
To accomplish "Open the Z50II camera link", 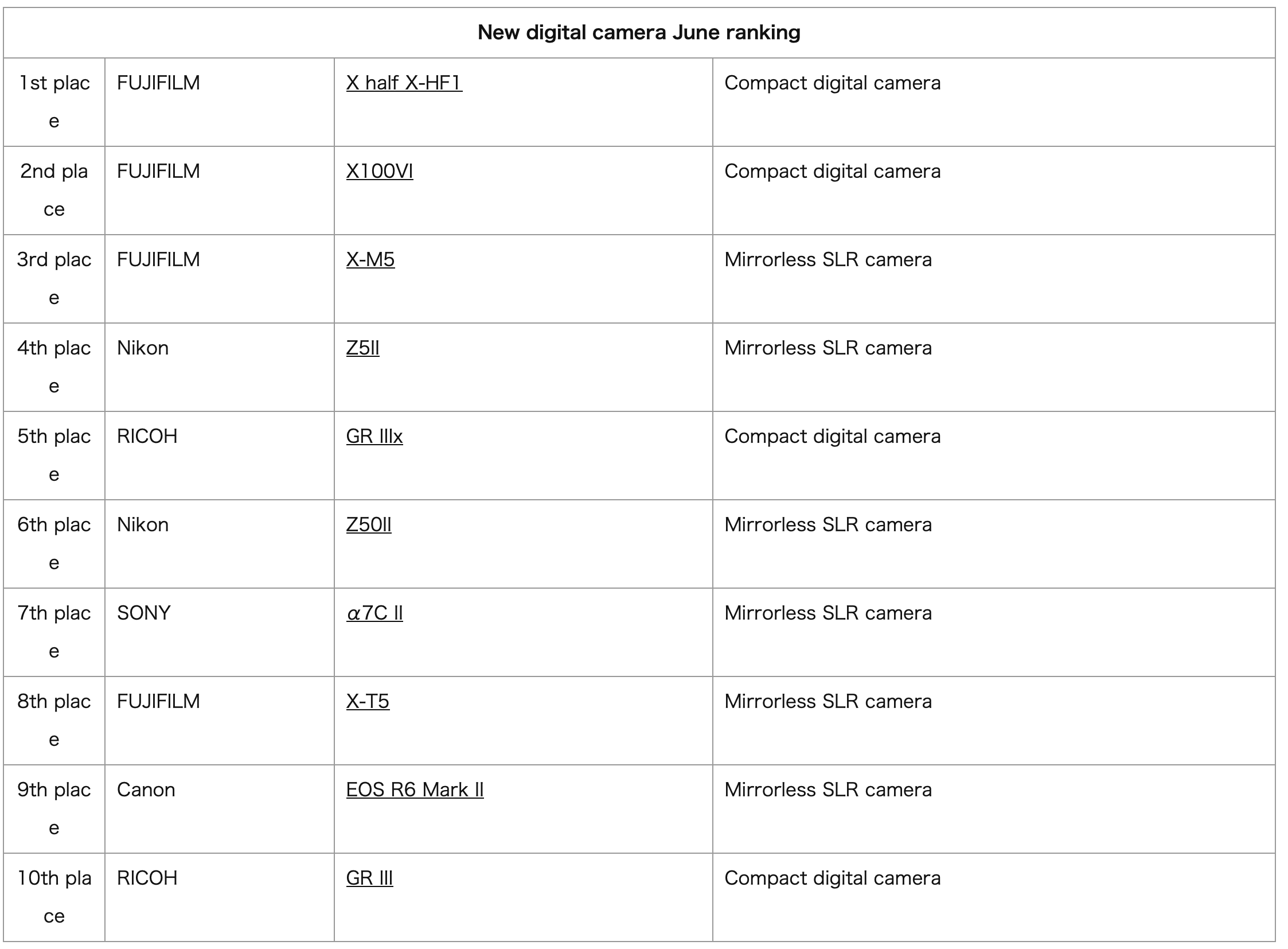I will pos(368,526).
